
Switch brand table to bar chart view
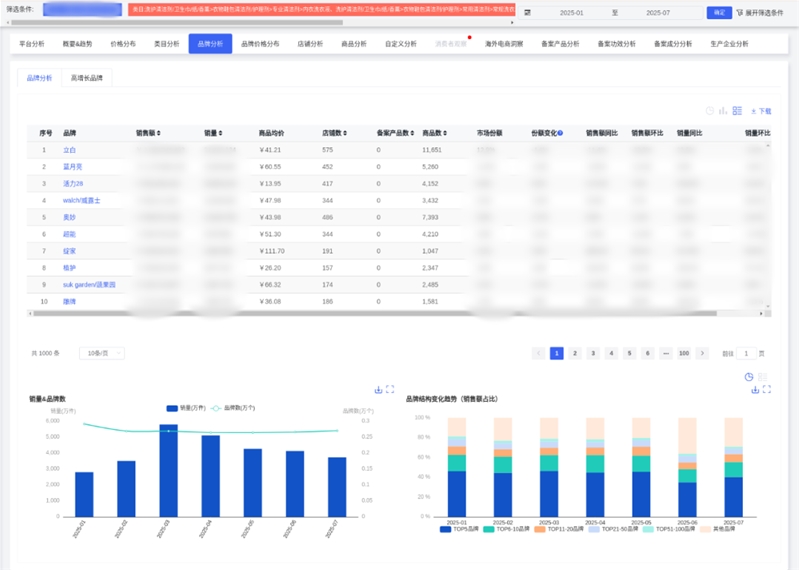723,111
